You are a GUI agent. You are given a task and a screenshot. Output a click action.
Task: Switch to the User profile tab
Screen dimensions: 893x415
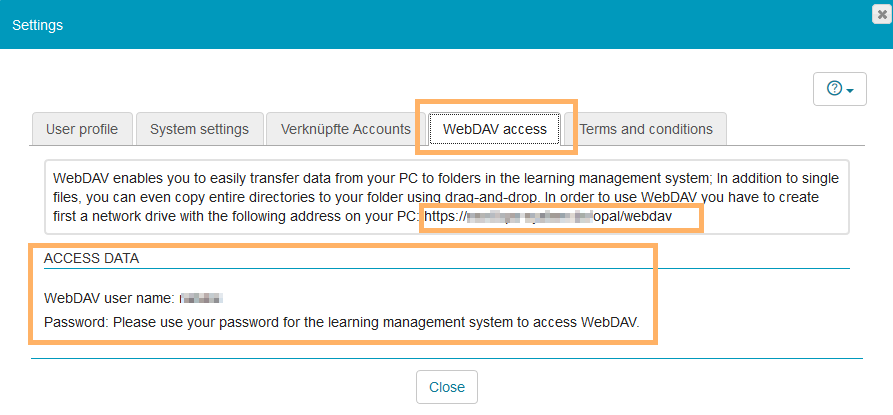pos(82,129)
